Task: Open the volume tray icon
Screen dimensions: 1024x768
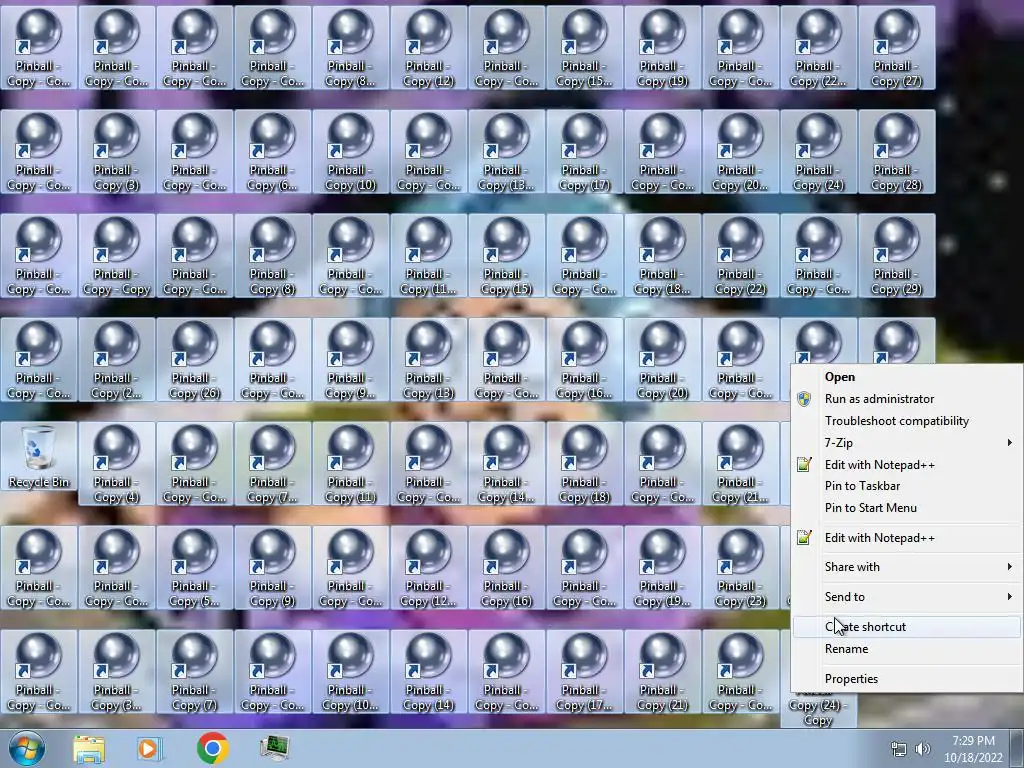Action: pos(922,750)
